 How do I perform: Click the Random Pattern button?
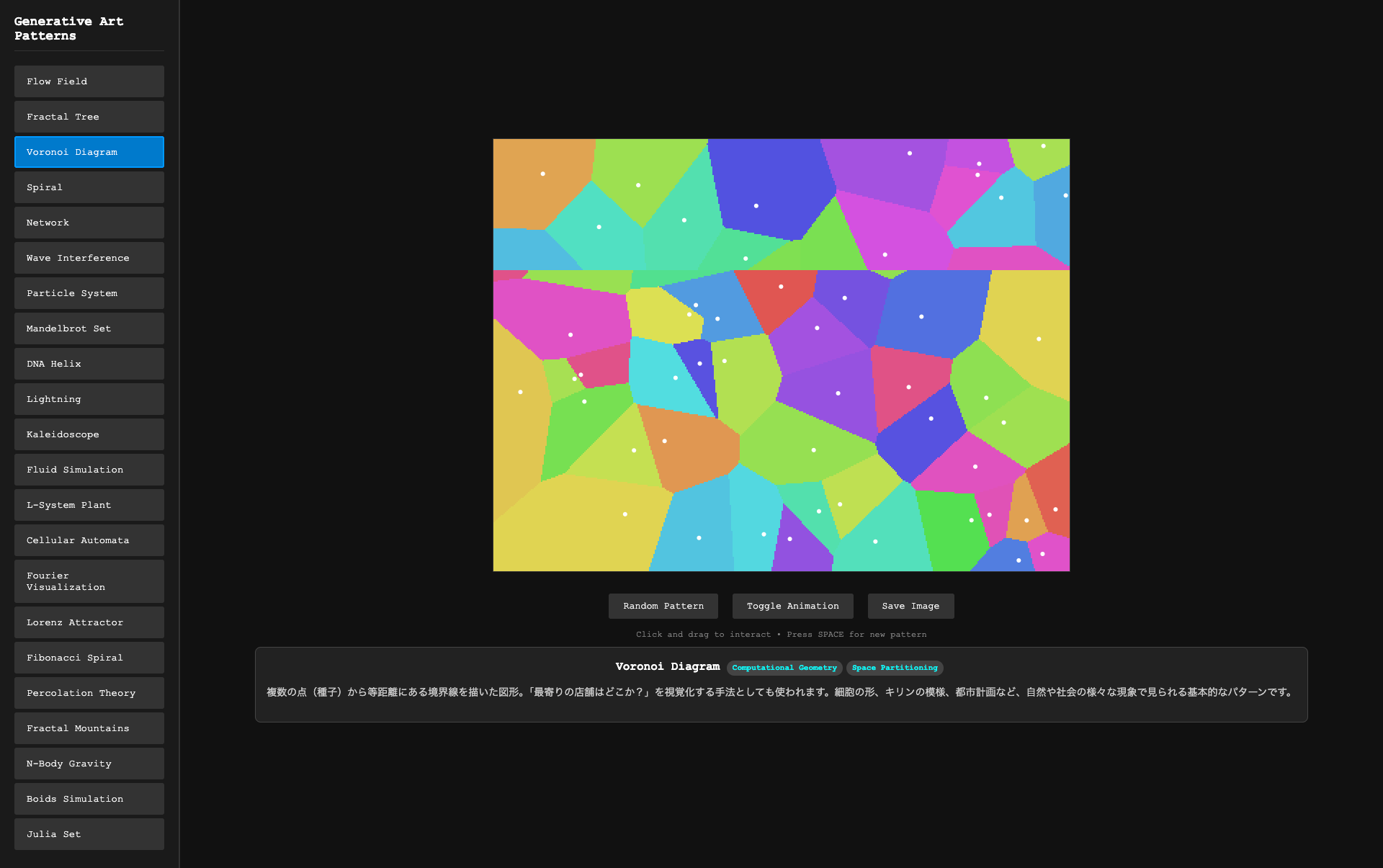pyautogui.click(x=663, y=606)
